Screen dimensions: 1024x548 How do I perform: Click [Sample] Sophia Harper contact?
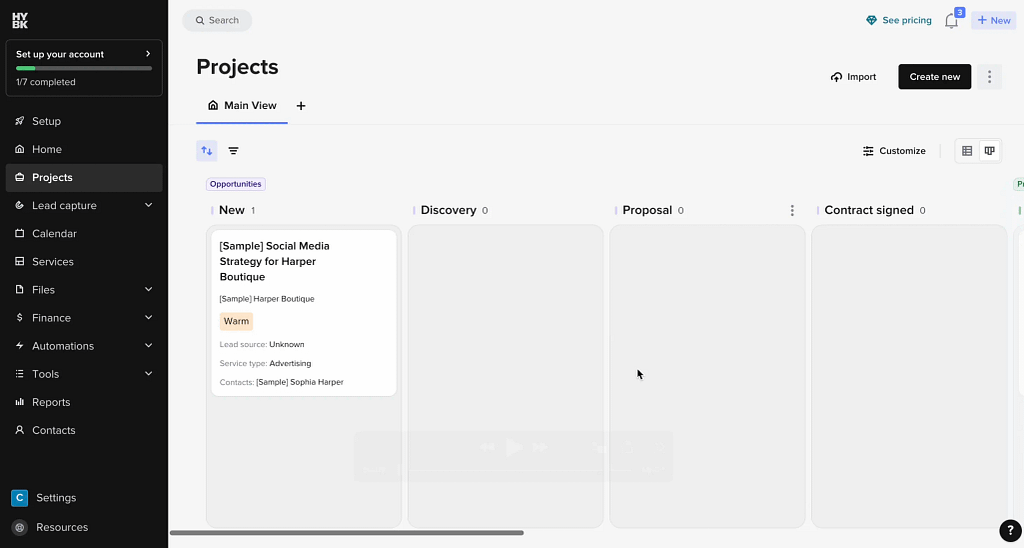(300, 382)
